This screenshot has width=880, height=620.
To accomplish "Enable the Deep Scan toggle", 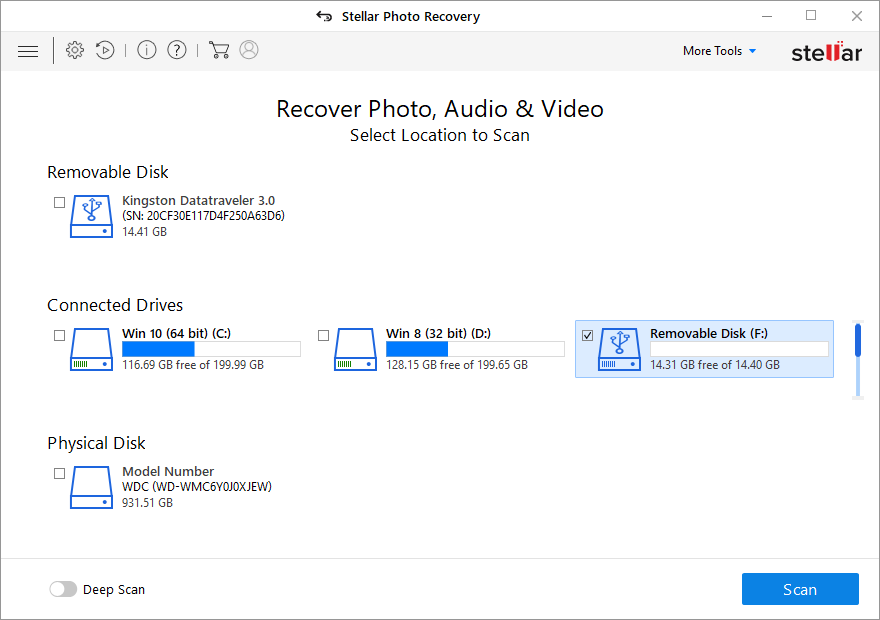I will 63,589.
